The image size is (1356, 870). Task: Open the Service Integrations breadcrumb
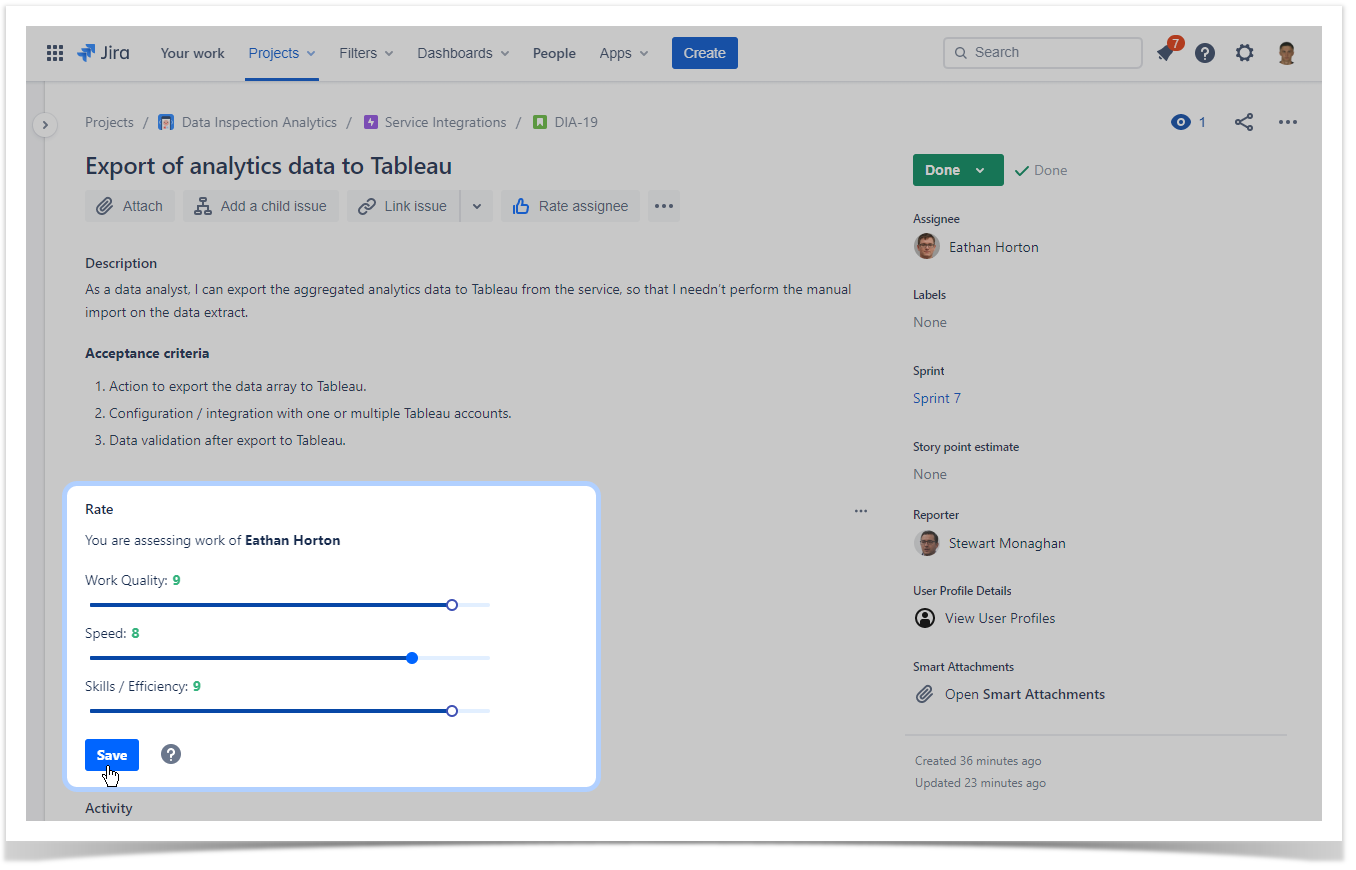(x=445, y=122)
